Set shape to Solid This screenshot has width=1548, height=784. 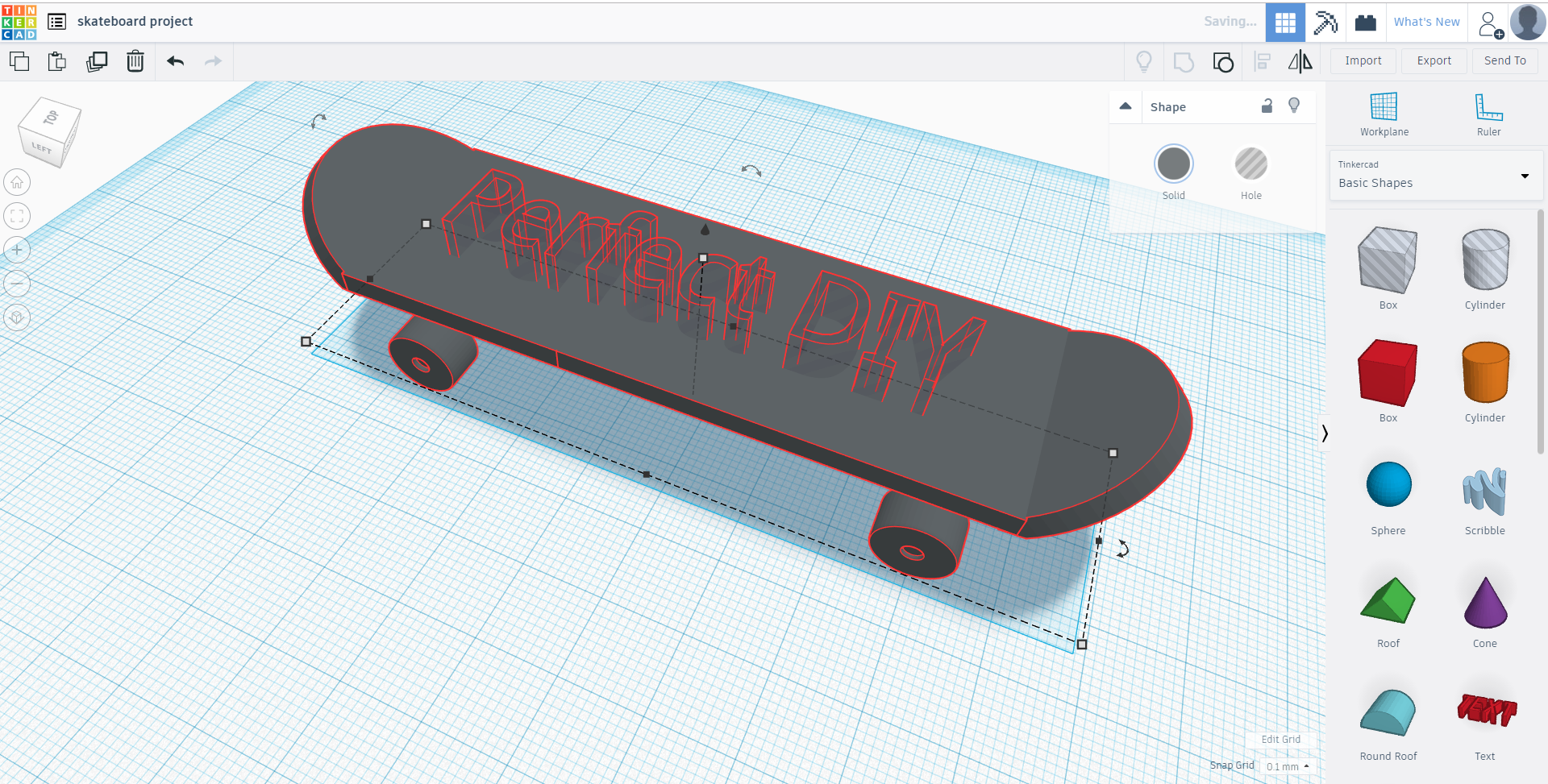click(1174, 164)
